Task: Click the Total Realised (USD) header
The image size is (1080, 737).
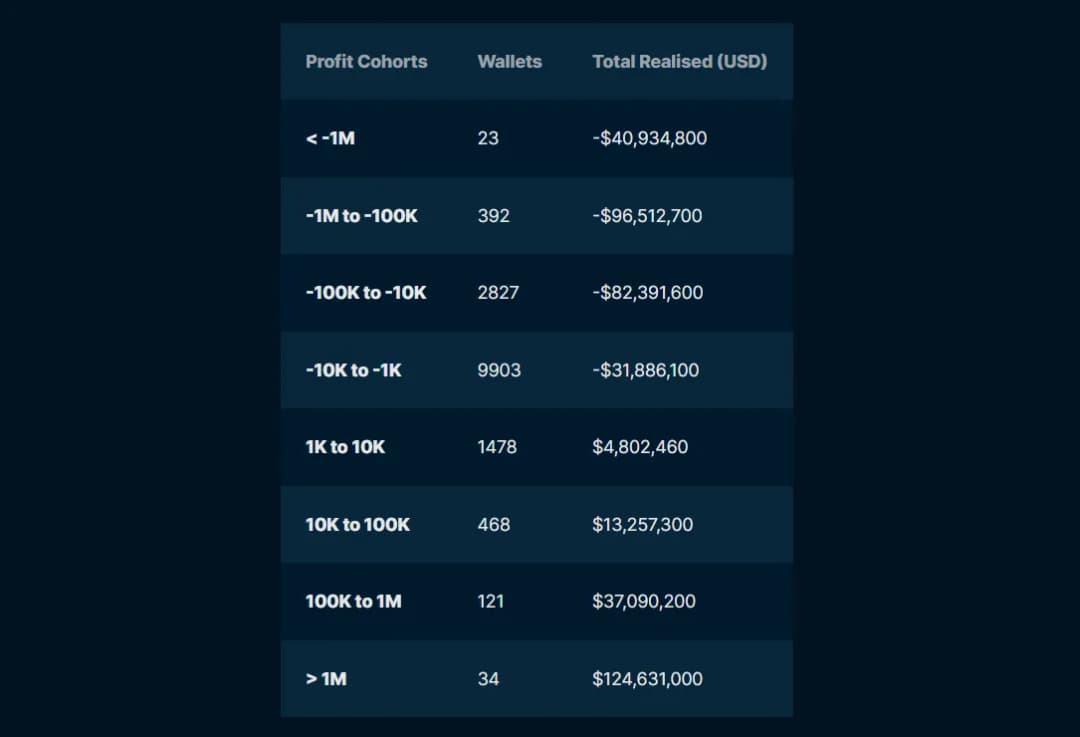Action: pyautogui.click(x=679, y=61)
